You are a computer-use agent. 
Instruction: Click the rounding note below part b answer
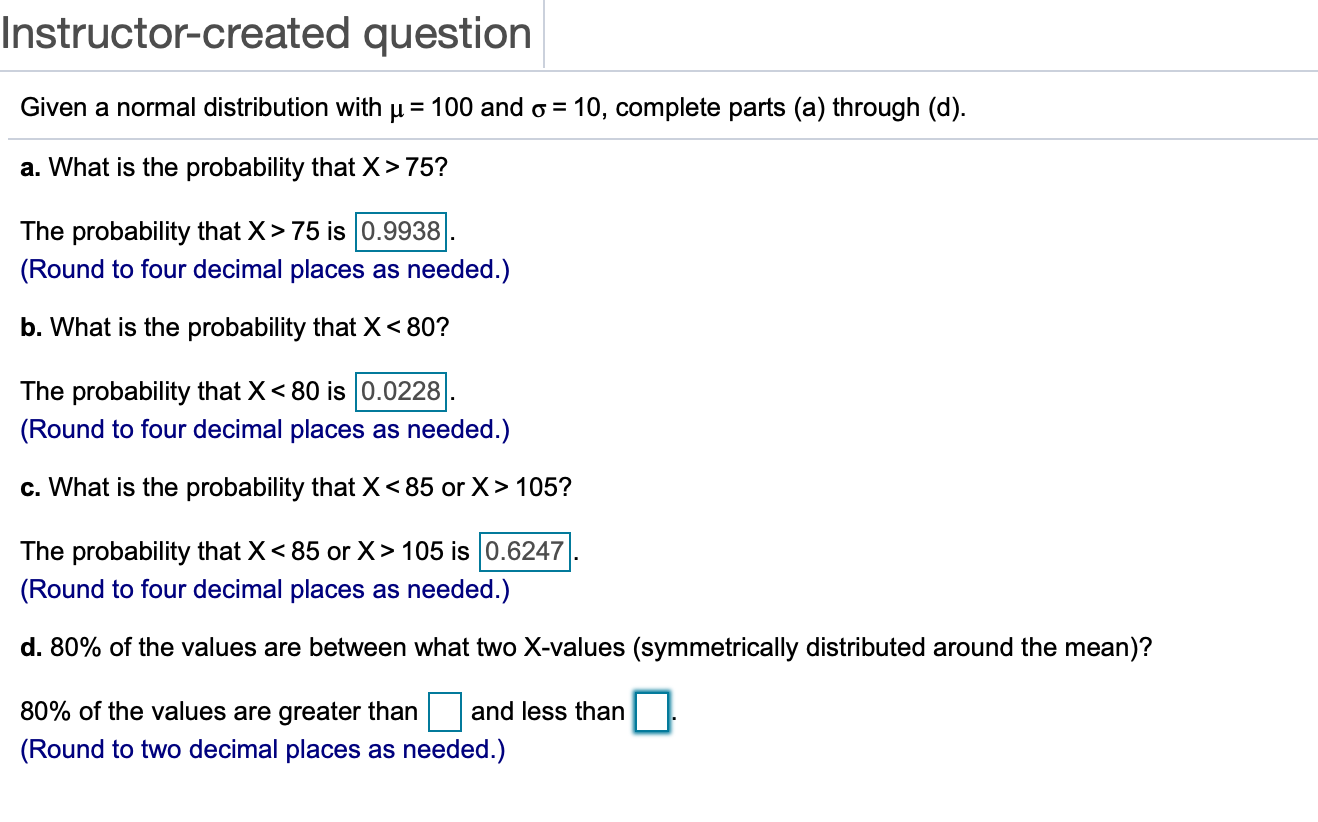click(265, 429)
